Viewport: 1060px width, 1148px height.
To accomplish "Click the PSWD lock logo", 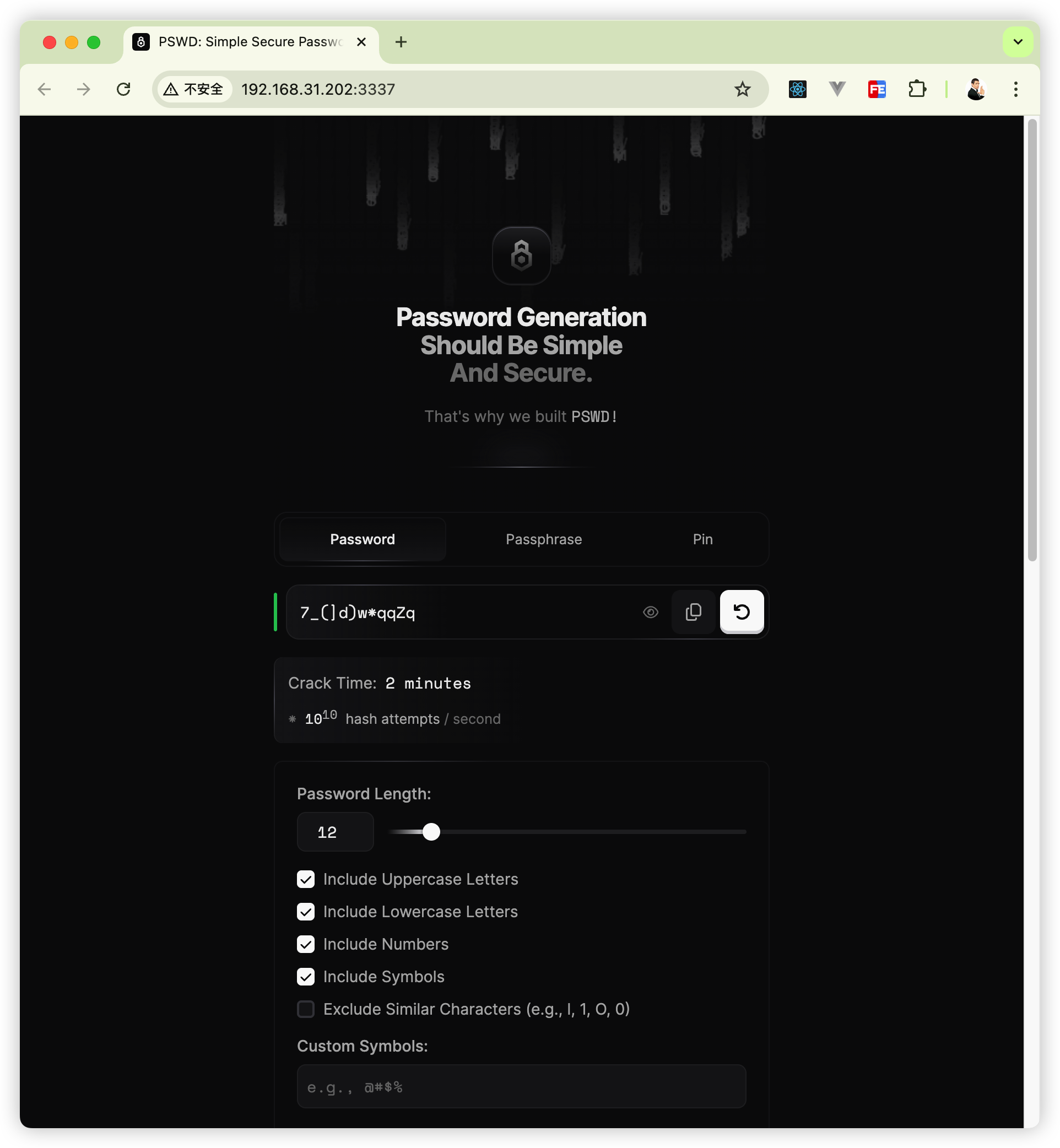I will tap(521, 256).
